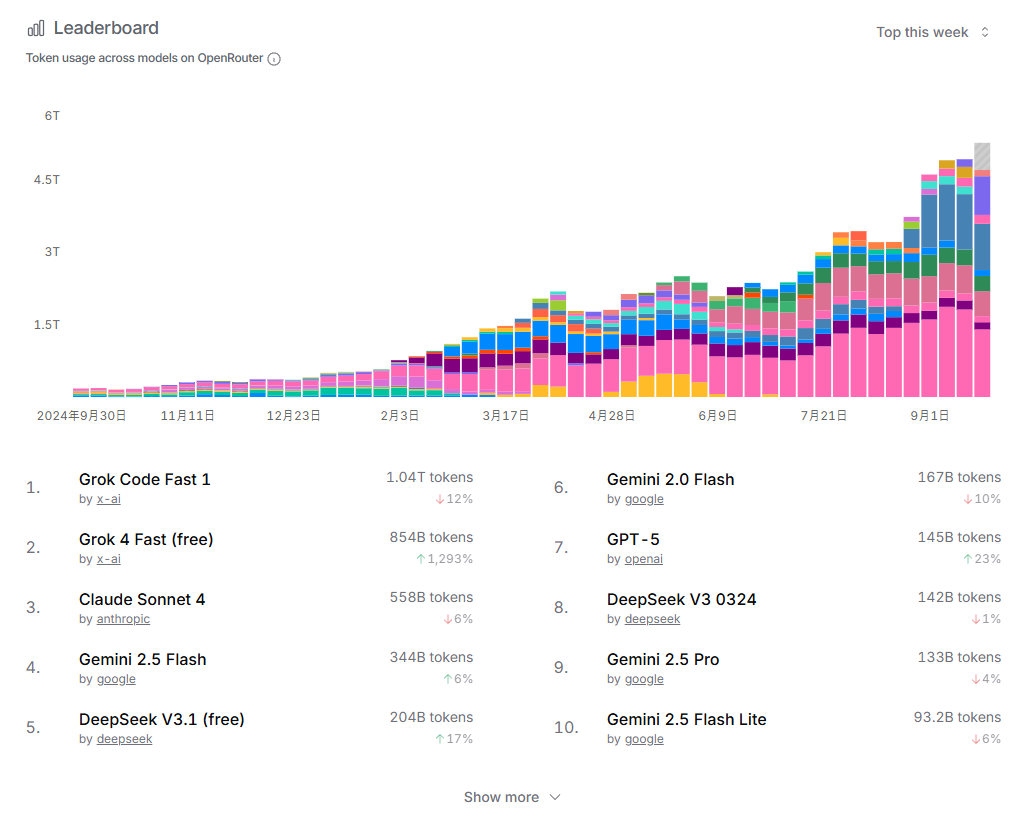The height and width of the screenshot is (821, 1031).
Task: Click the deepseek link under DeepSeek V3 0324
Action: coord(652,619)
